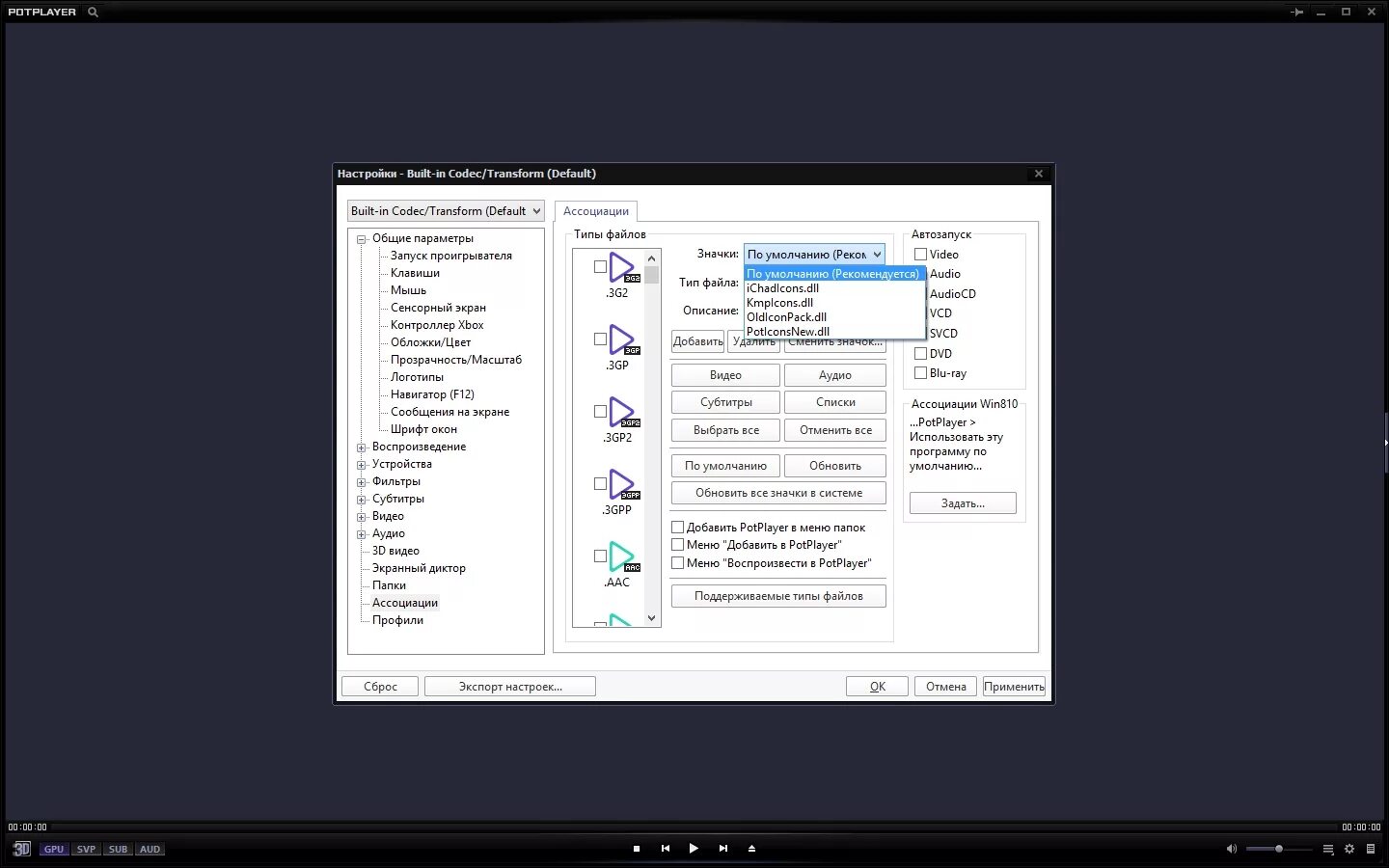
Task: Click the control panel icon in the bottom-right corner
Action: pos(1371,849)
